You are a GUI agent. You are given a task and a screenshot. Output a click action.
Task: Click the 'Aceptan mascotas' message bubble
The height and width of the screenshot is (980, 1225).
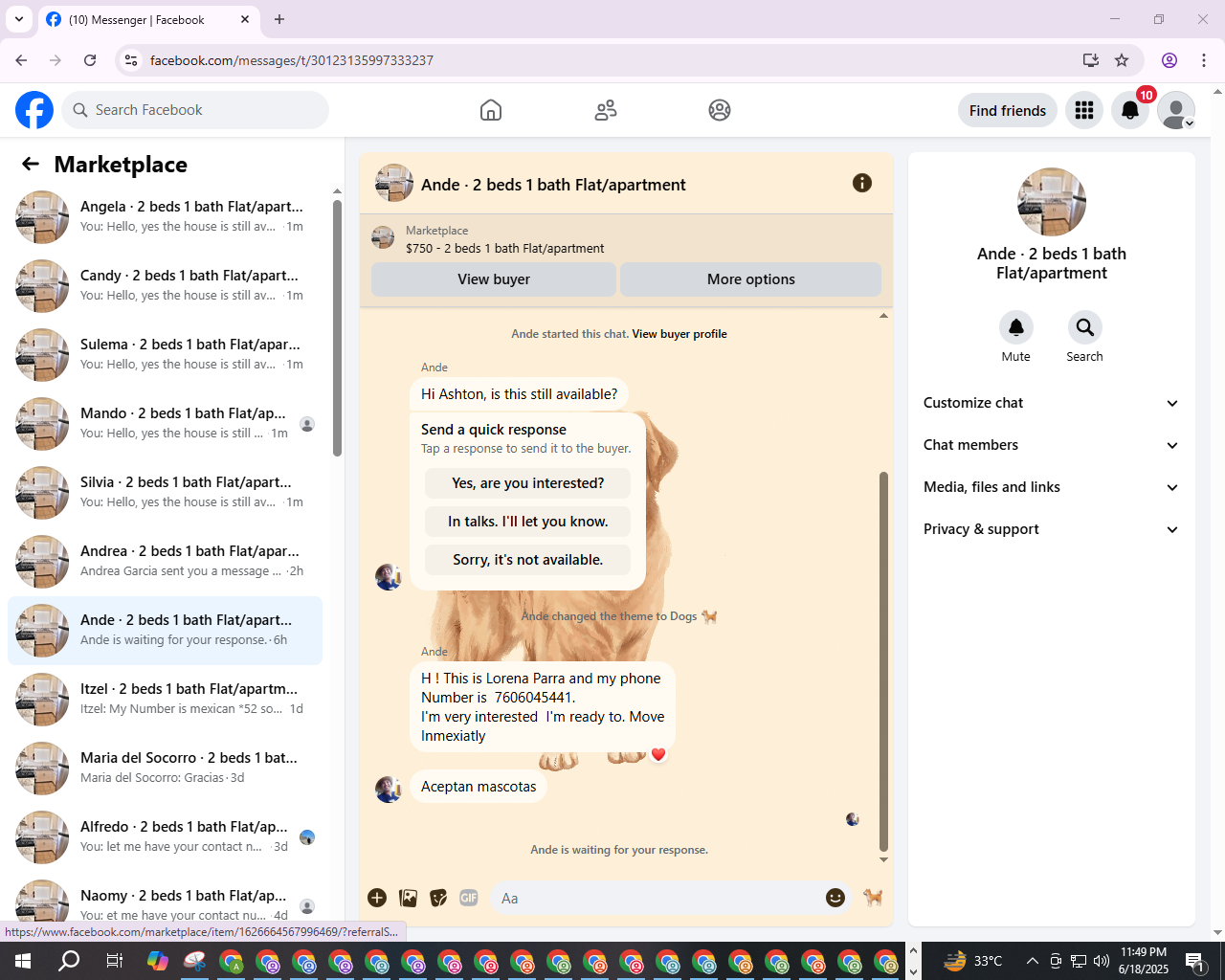pos(479,787)
